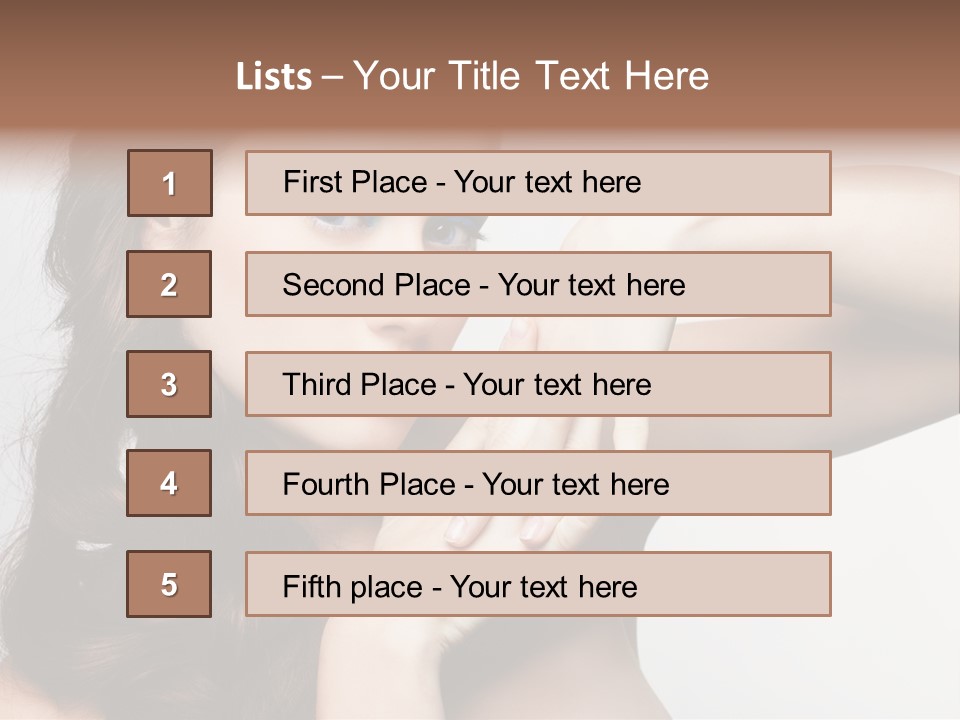Select the Second Place text box
Screen dimensions: 960x720
(x=538, y=284)
